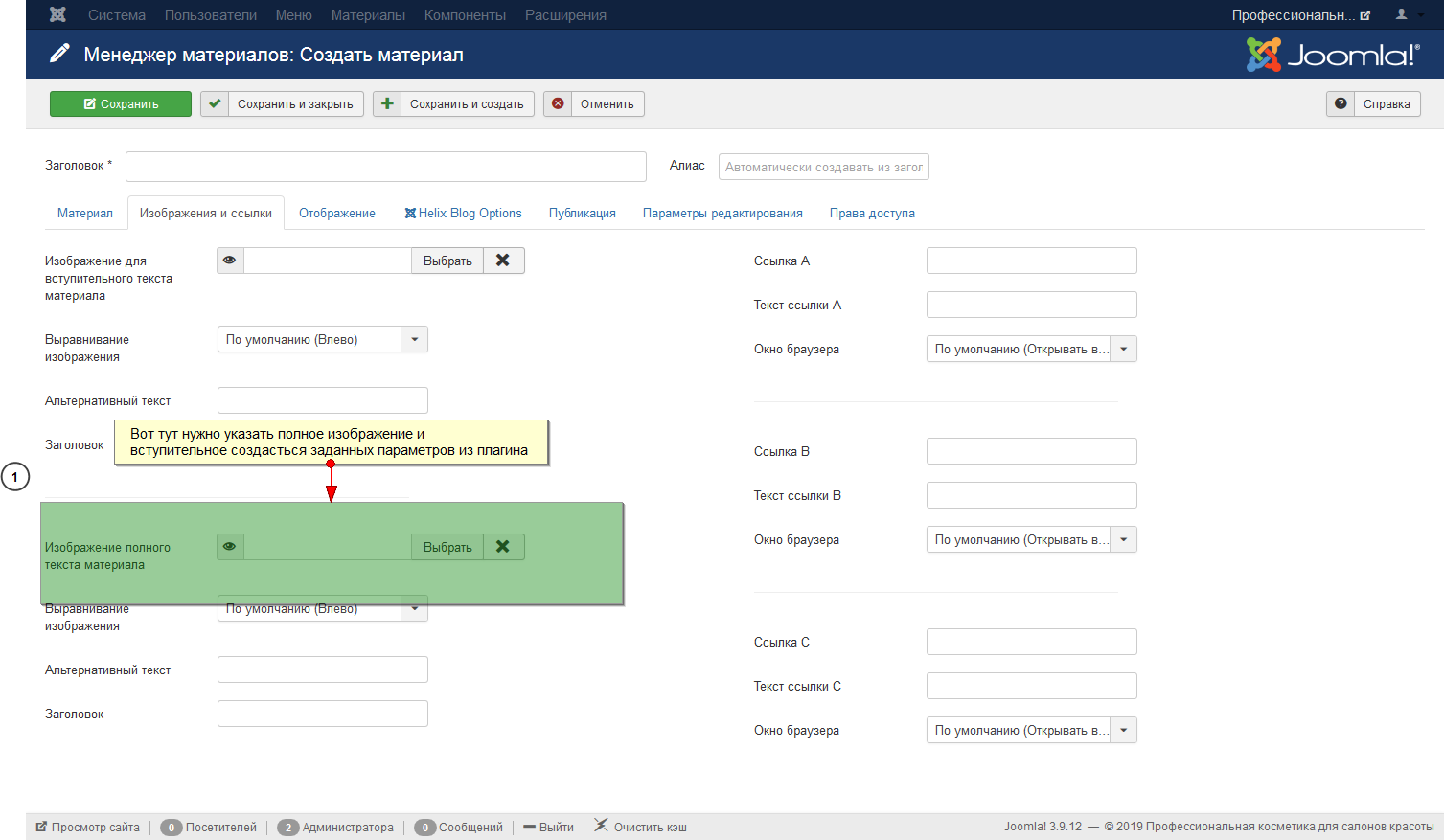Focus the Текст ссылки B field

coord(1032,495)
